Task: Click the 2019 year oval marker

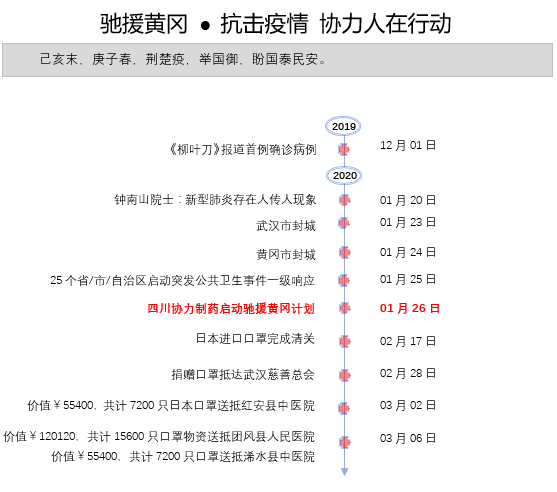Action: 343,126
